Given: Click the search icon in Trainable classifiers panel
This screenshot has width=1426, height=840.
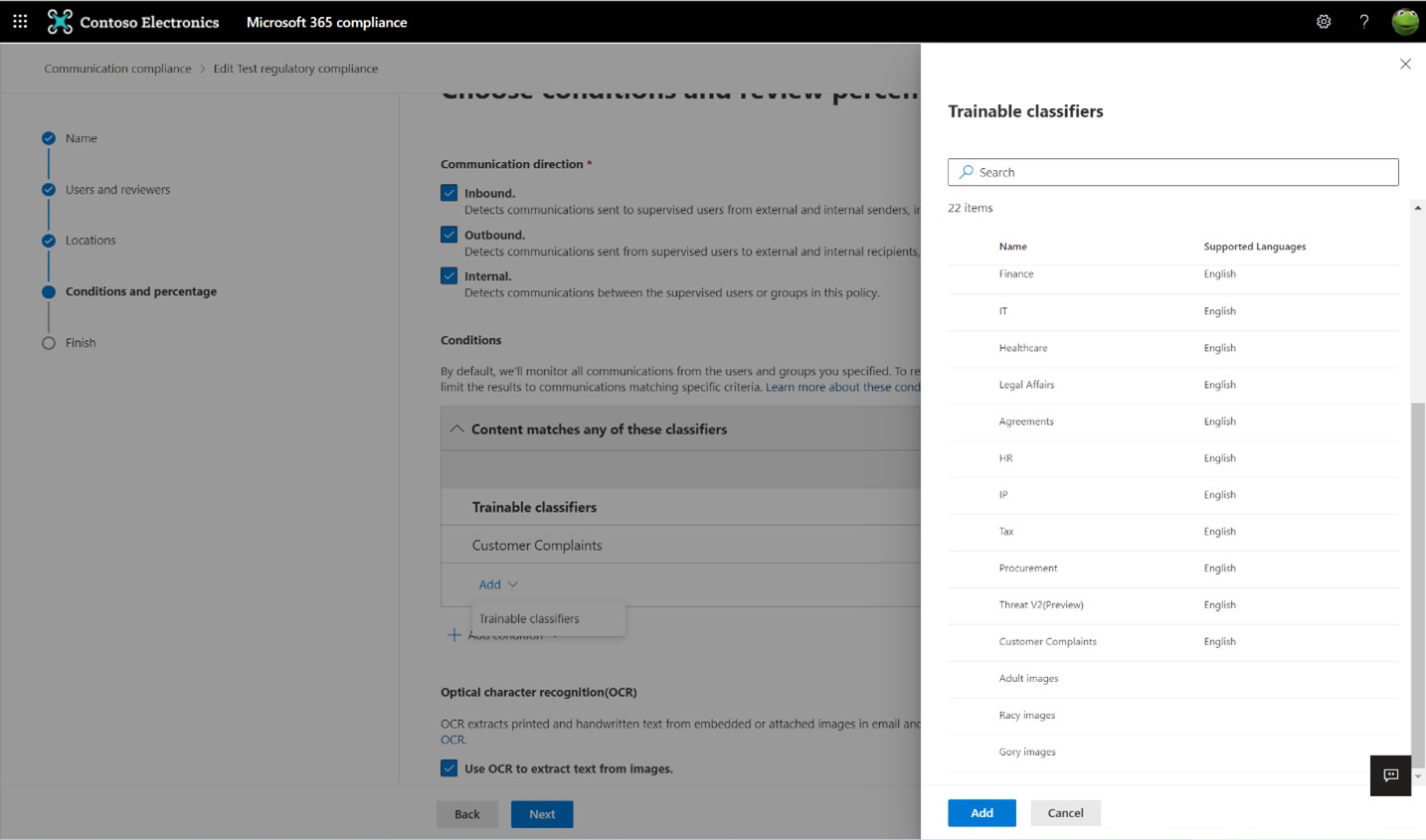Looking at the screenshot, I should click(x=965, y=172).
